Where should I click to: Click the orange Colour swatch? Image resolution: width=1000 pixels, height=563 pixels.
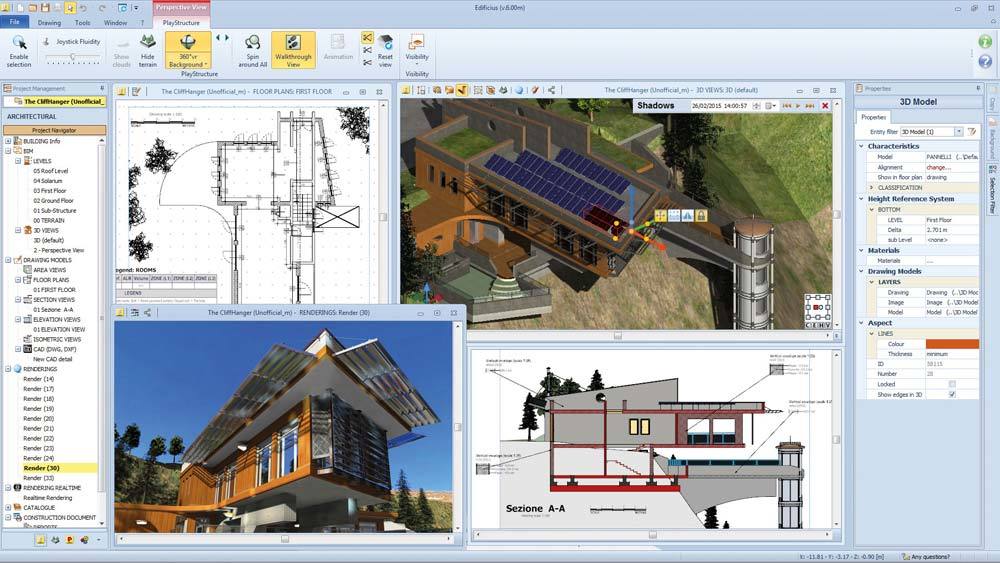[x=952, y=344]
